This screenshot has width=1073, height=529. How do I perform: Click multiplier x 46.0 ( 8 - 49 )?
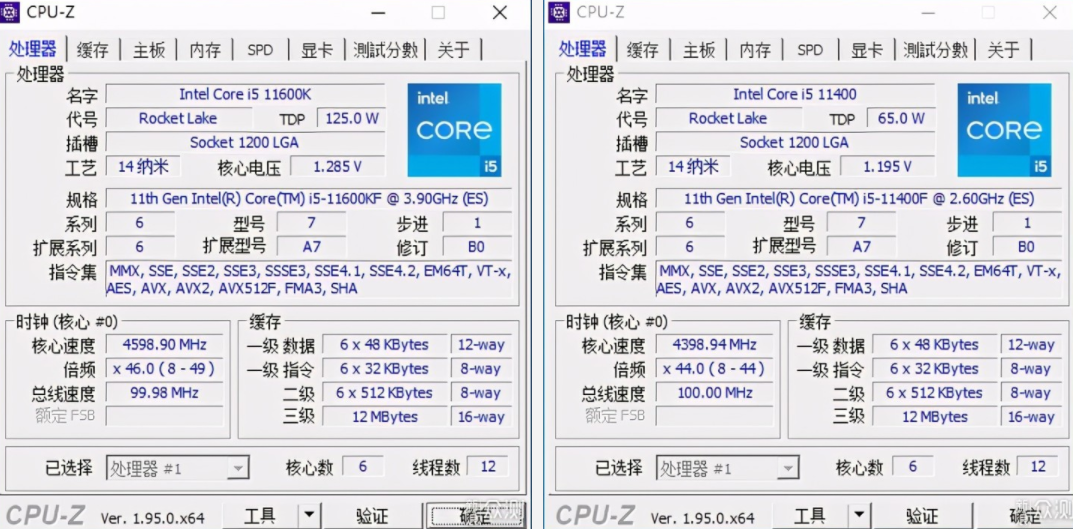164,369
